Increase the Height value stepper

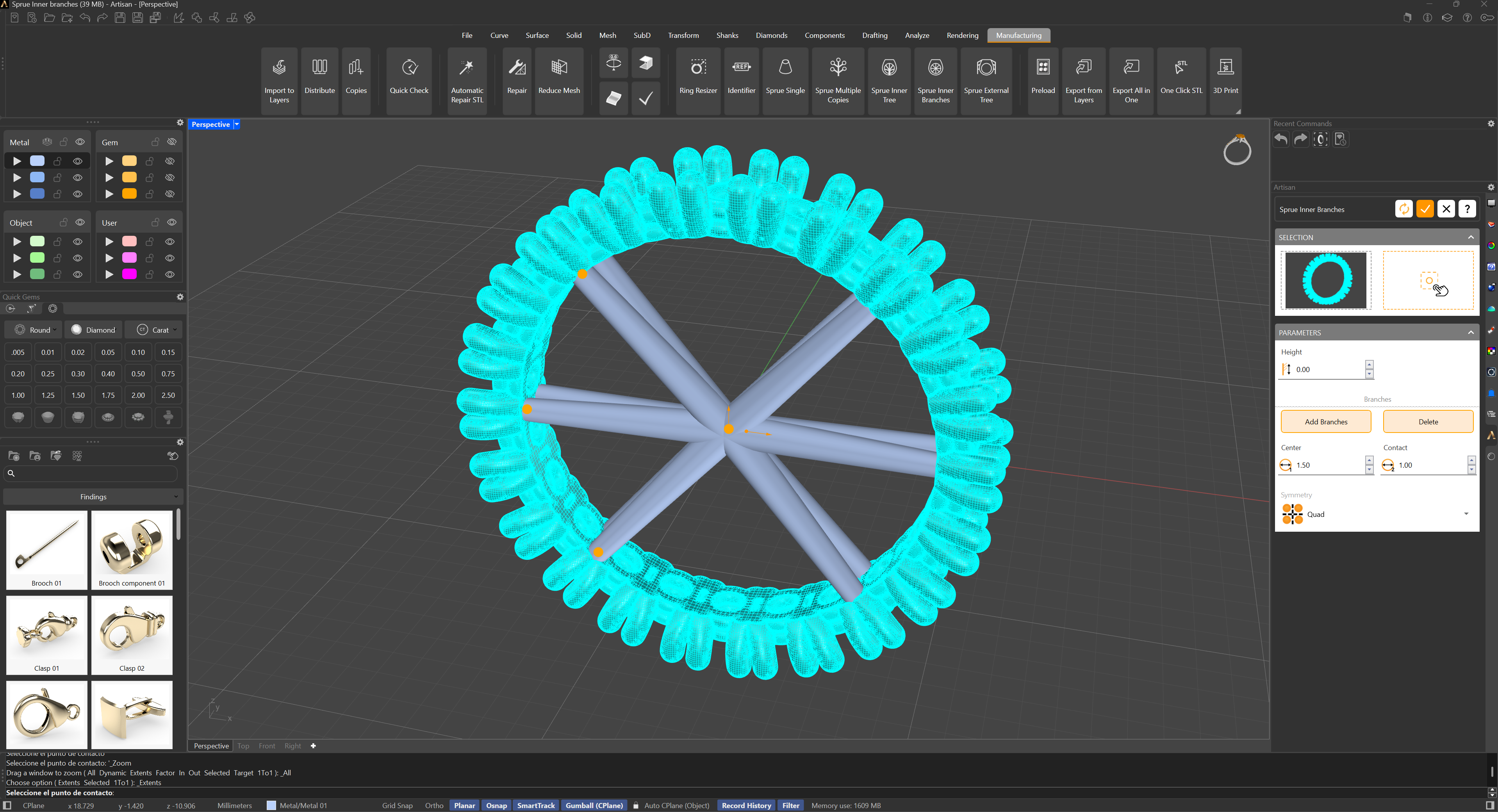pos(1369,365)
